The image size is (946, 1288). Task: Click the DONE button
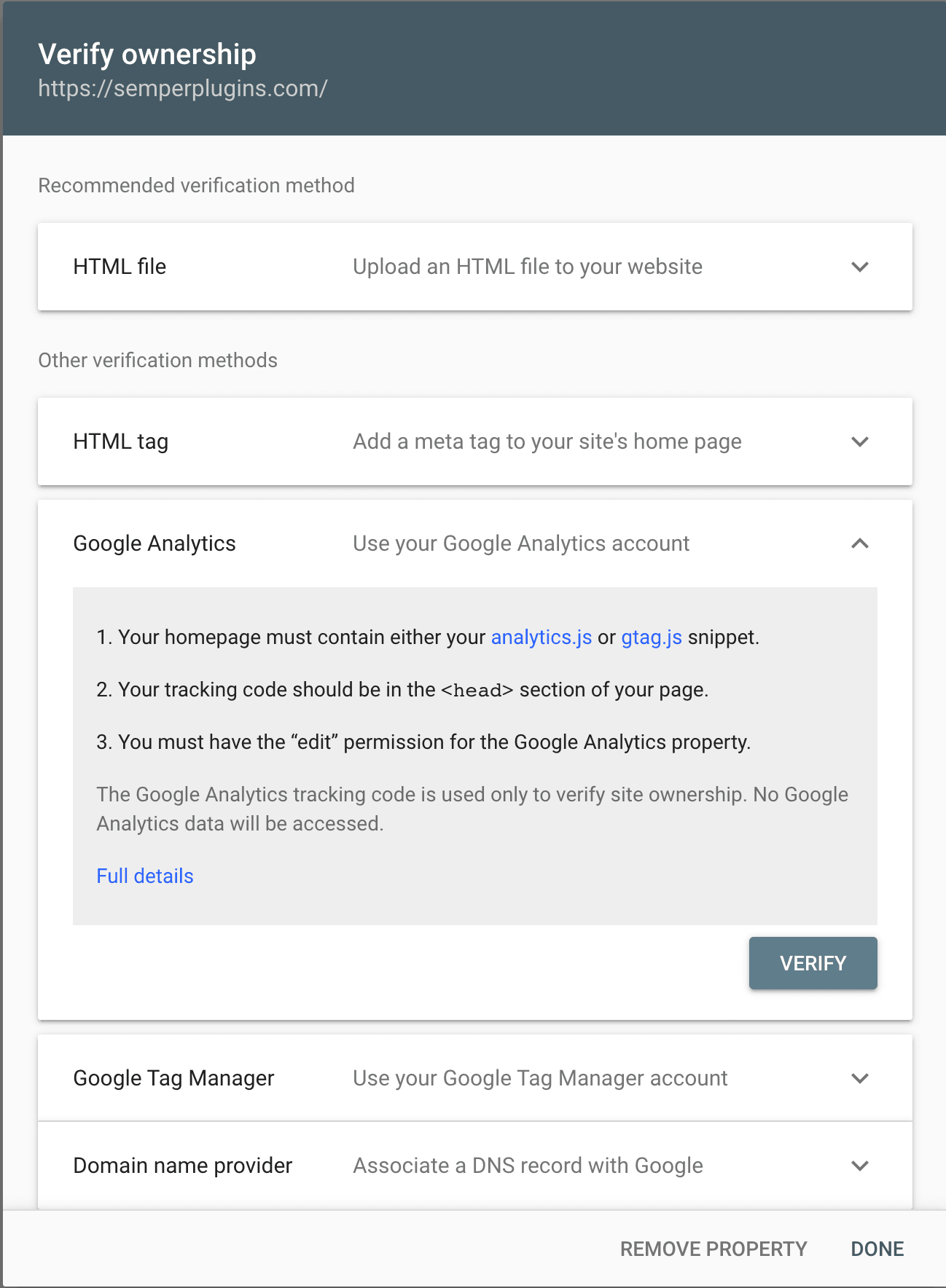pyautogui.click(x=877, y=1249)
